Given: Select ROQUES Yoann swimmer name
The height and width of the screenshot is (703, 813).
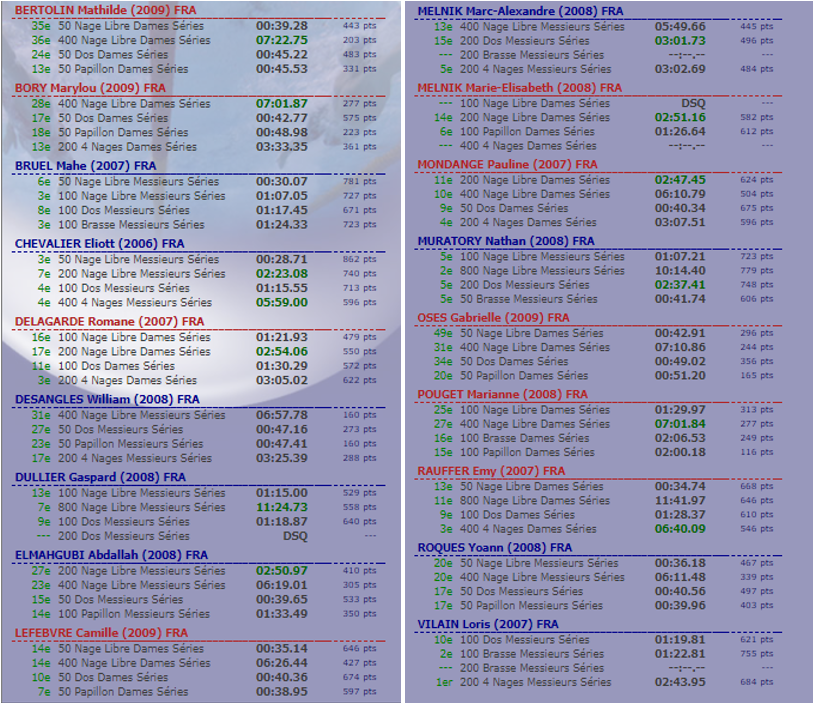Looking at the screenshot, I should click(494, 548).
